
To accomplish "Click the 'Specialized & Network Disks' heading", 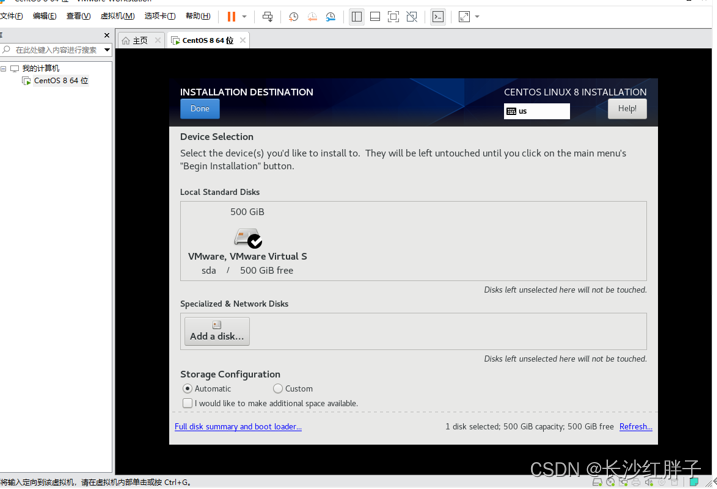I will coord(234,304).
